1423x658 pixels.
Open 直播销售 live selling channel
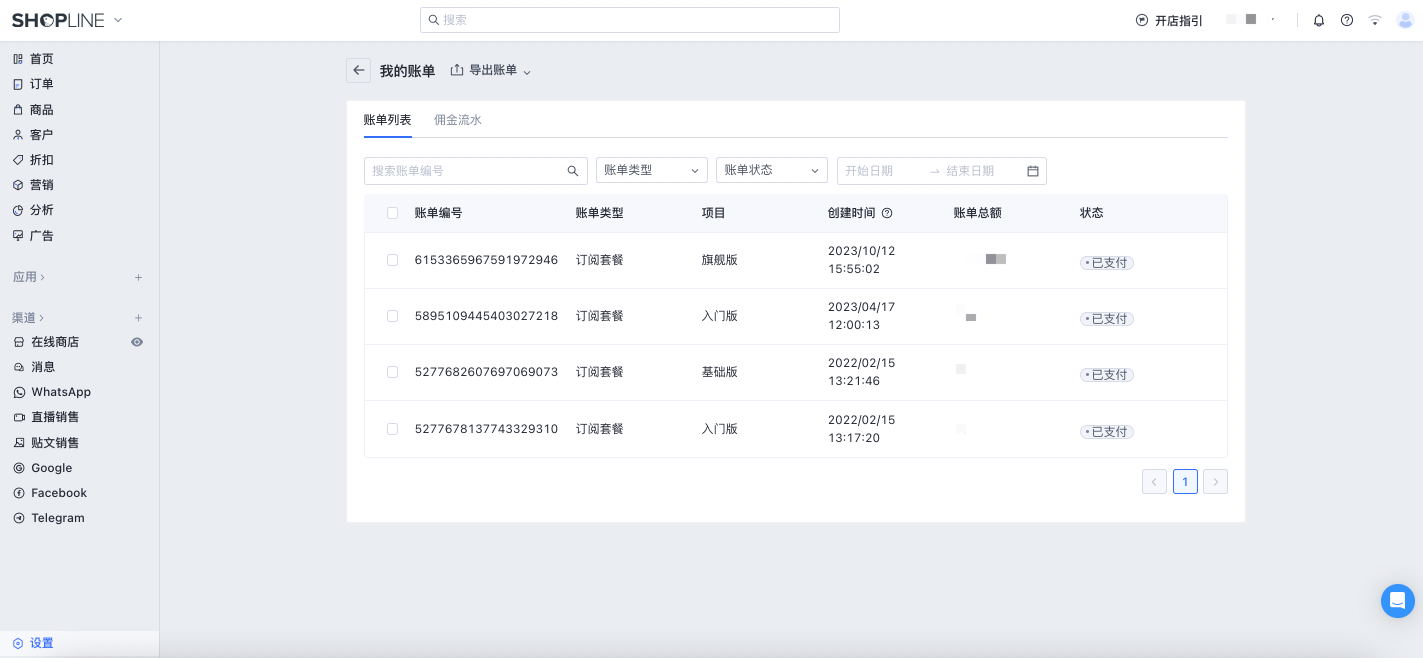click(55, 417)
